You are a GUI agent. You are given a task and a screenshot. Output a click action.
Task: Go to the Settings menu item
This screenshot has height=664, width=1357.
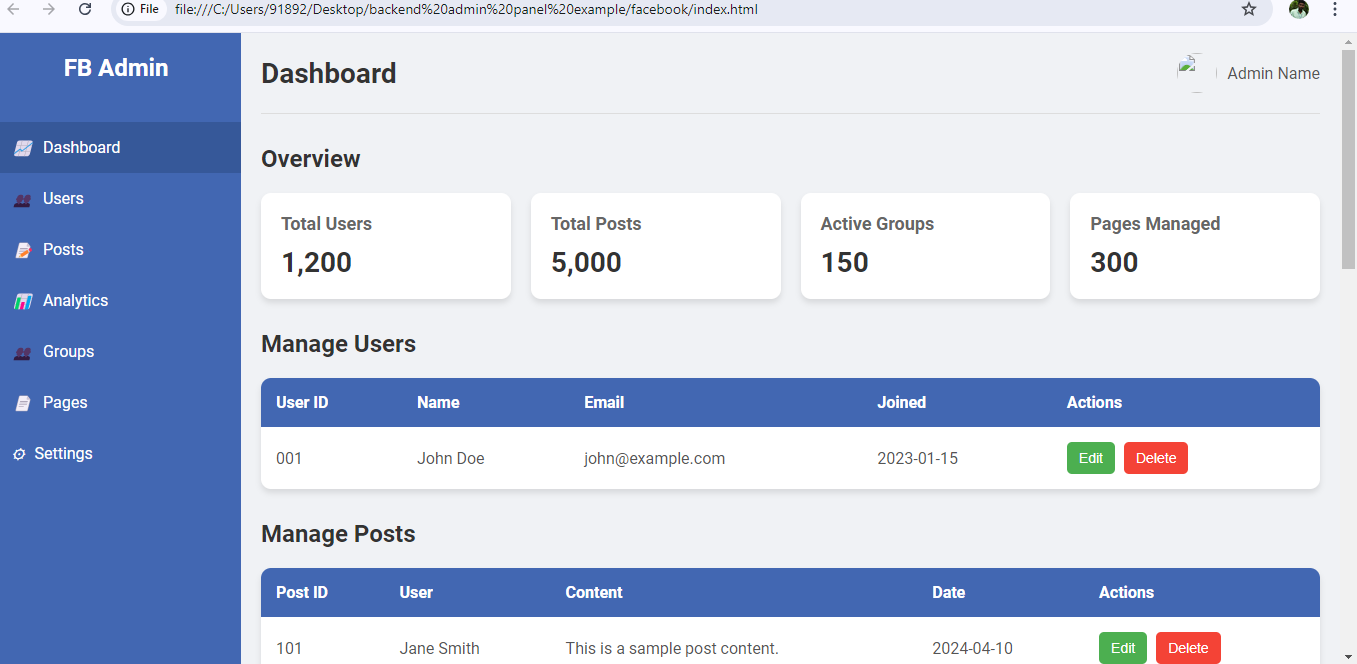63,454
